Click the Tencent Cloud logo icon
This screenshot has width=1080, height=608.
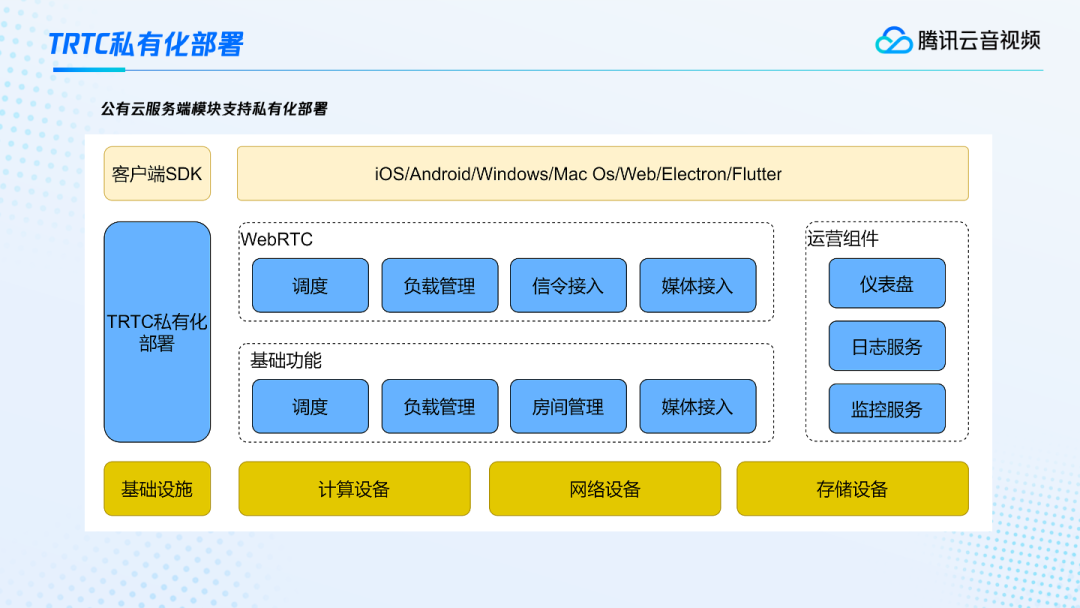tap(893, 41)
